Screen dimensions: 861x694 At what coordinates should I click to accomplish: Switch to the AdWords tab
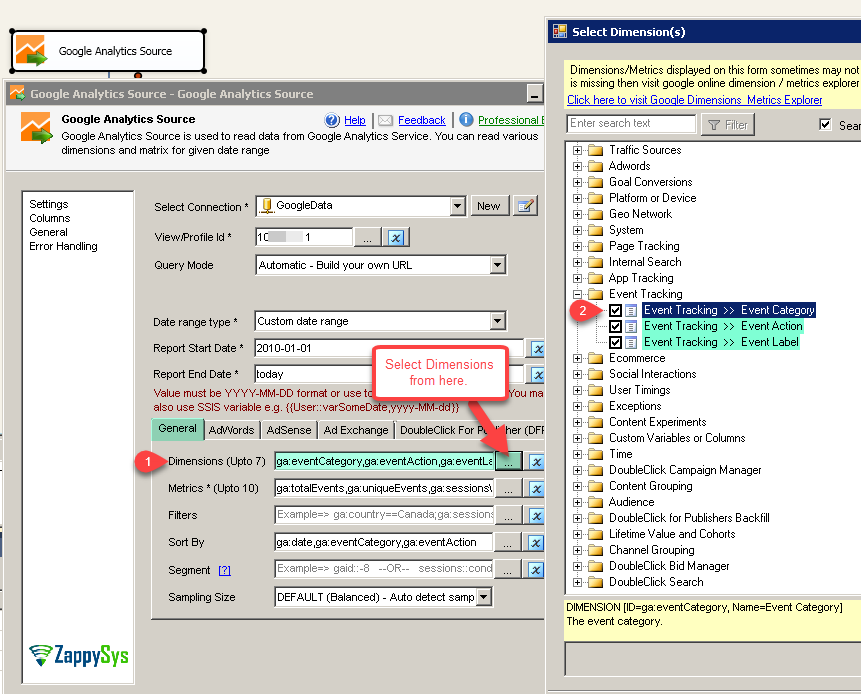point(232,430)
